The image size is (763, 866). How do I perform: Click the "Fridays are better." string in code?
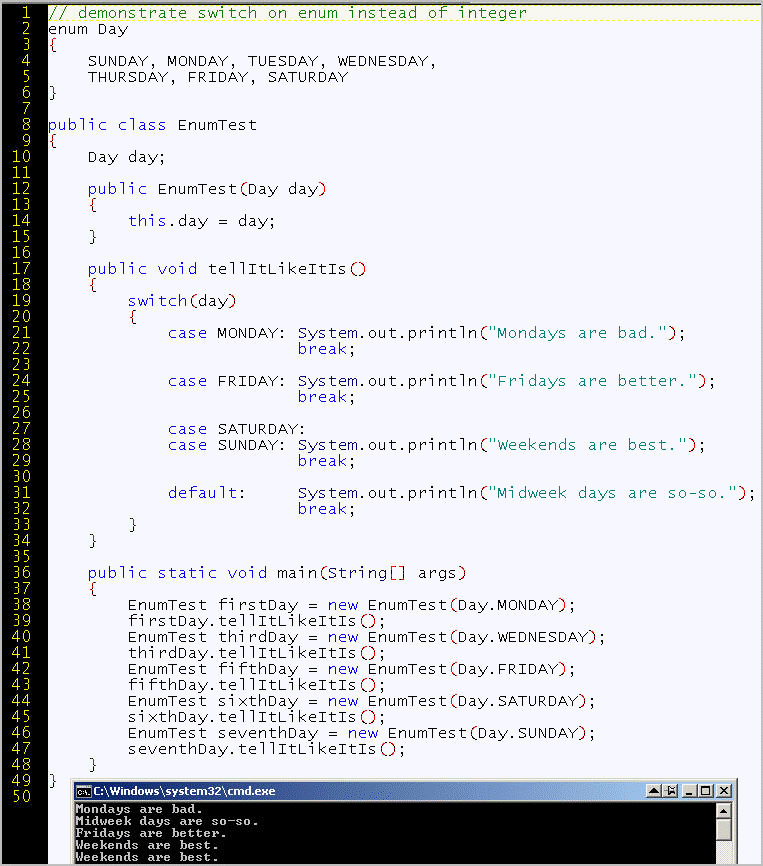[592, 381]
